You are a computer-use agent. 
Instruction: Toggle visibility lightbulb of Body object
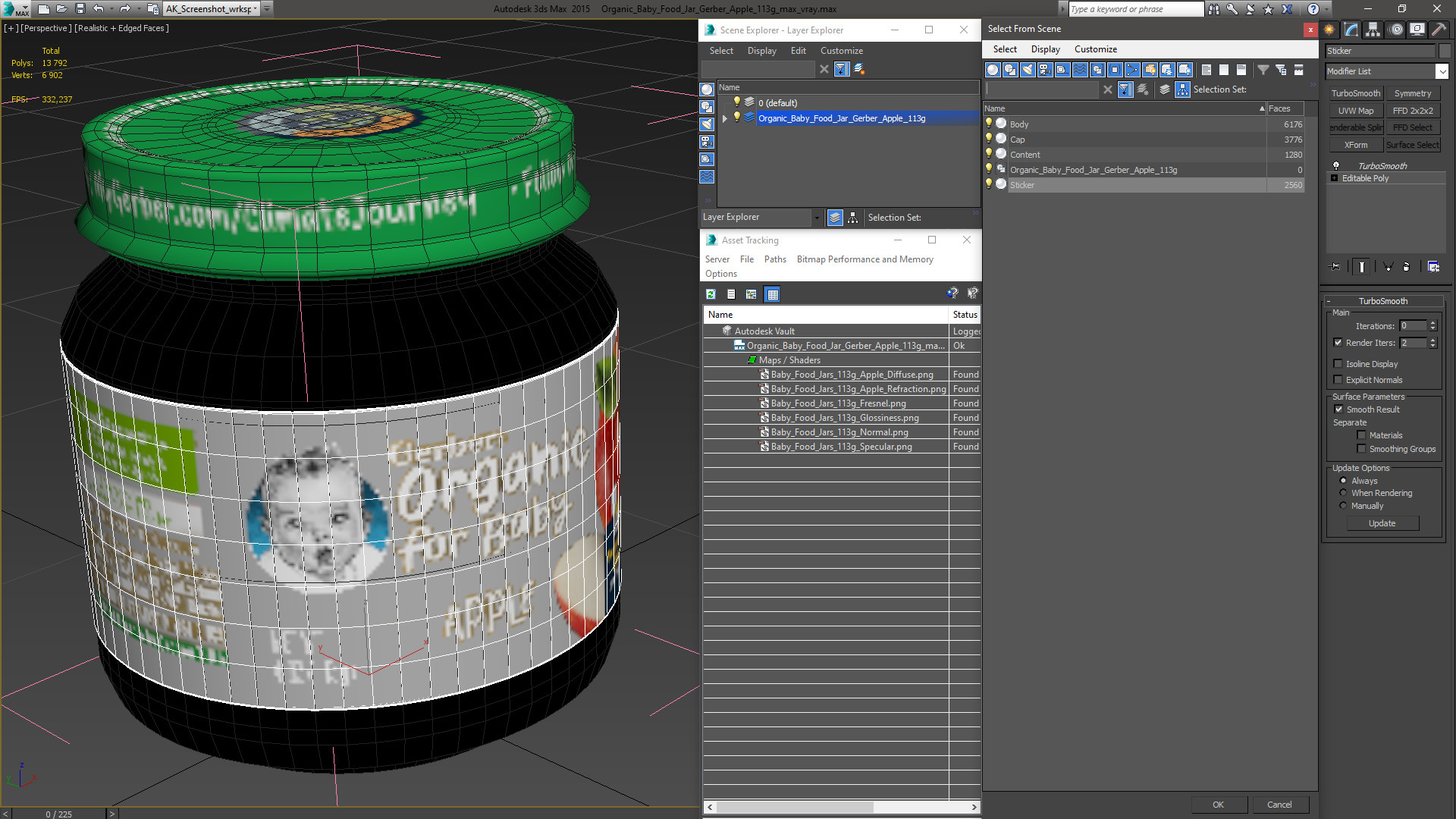(x=989, y=124)
